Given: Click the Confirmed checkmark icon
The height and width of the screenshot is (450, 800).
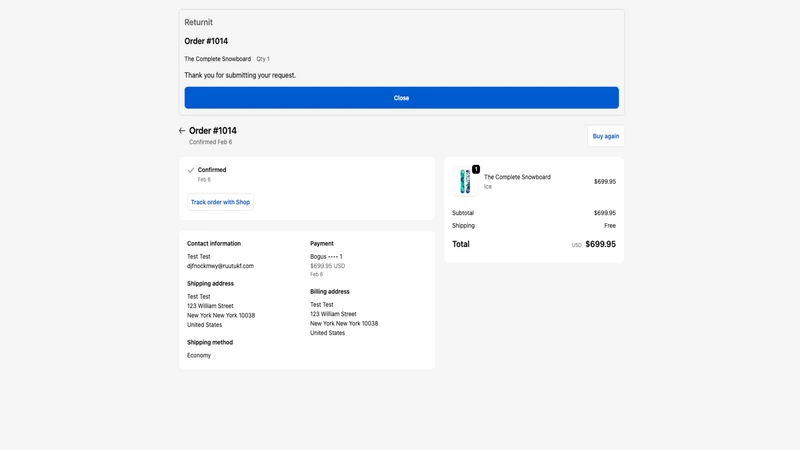Looking at the screenshot, I should click(191, 170).
